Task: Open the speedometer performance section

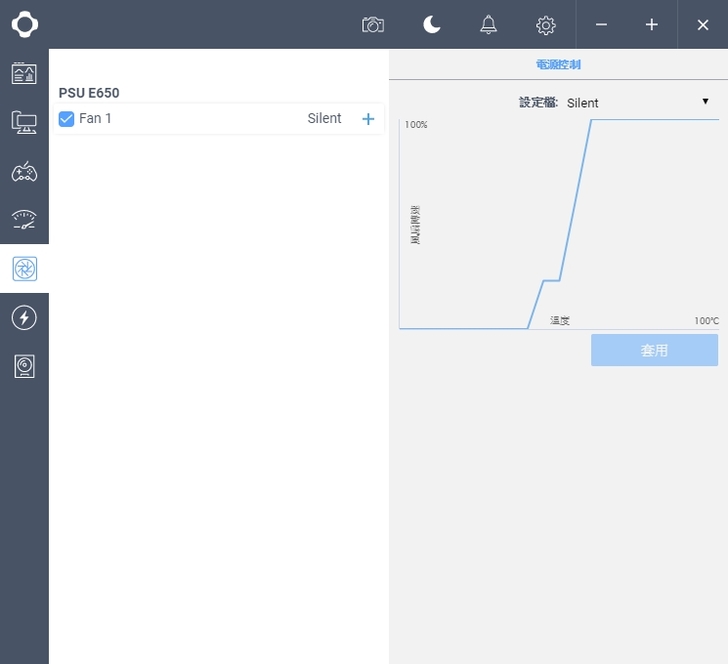Action: pyautogui.click(x=24, y=220)
